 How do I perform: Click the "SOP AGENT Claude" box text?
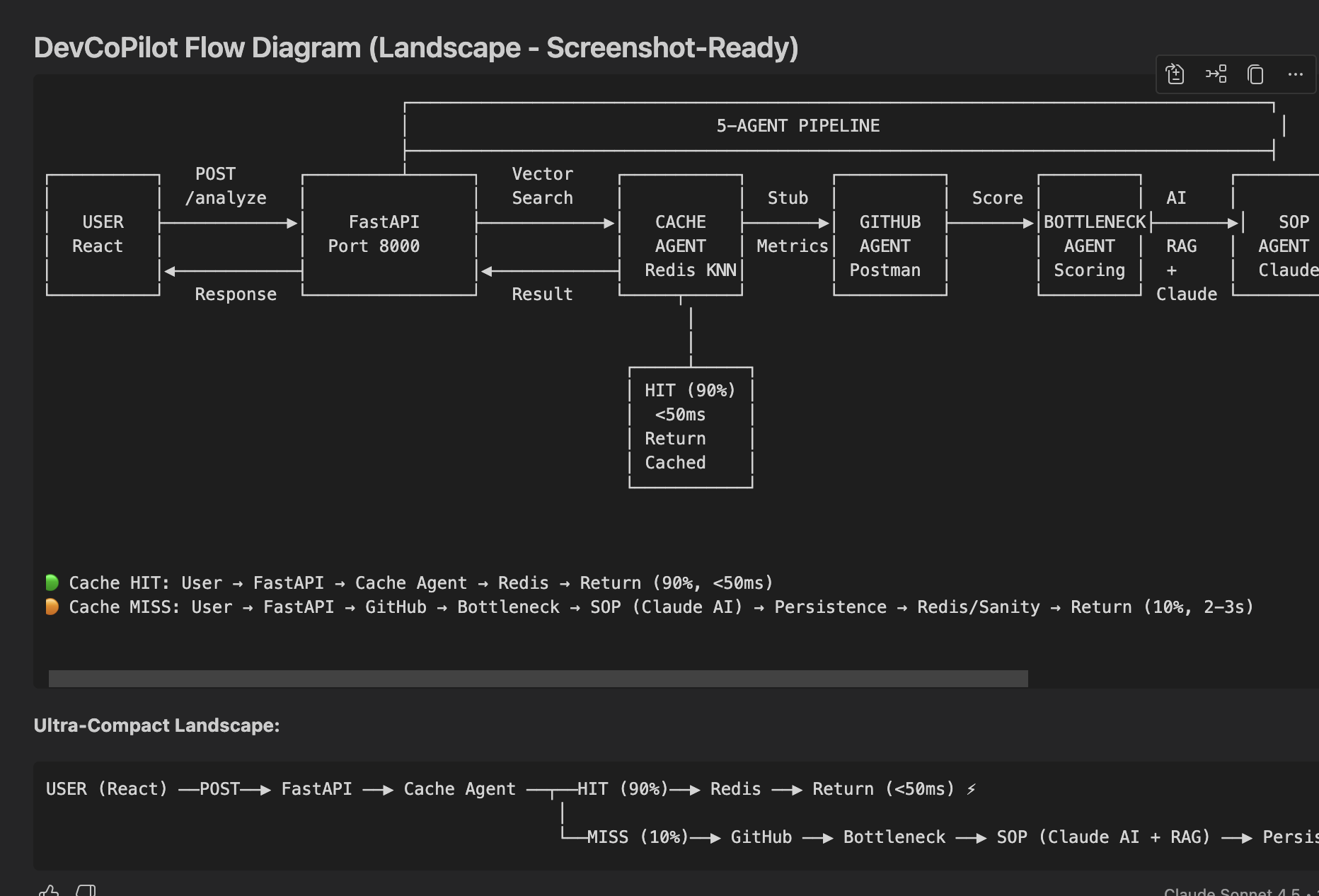(1288, 246)
